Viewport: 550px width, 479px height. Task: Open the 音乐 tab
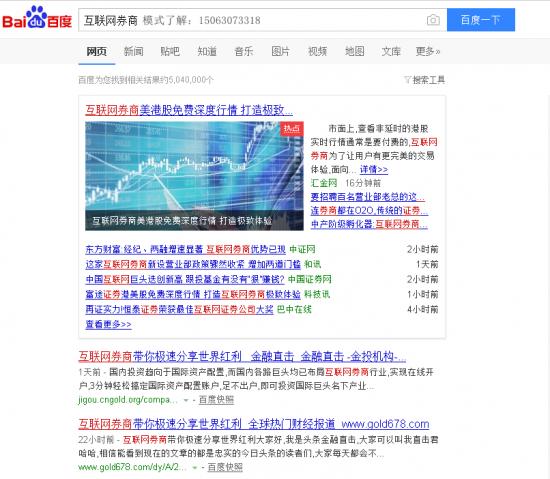click(244, 52)
